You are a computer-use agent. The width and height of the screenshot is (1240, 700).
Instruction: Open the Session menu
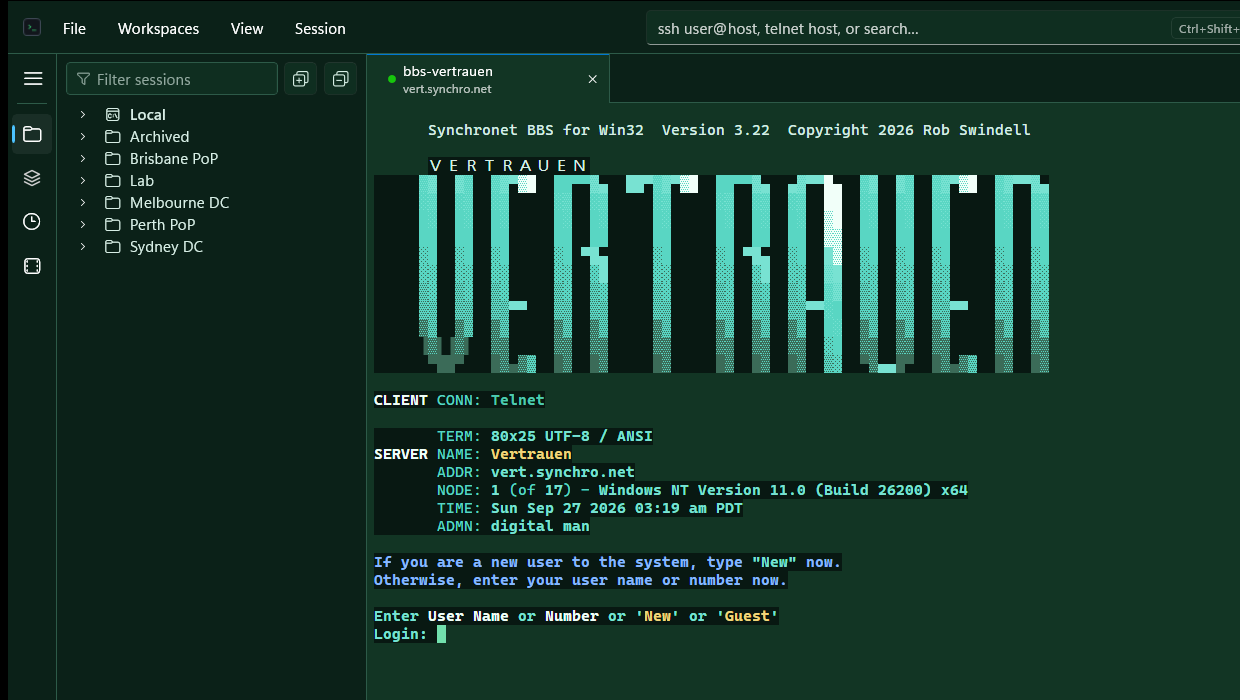(320, 28)
